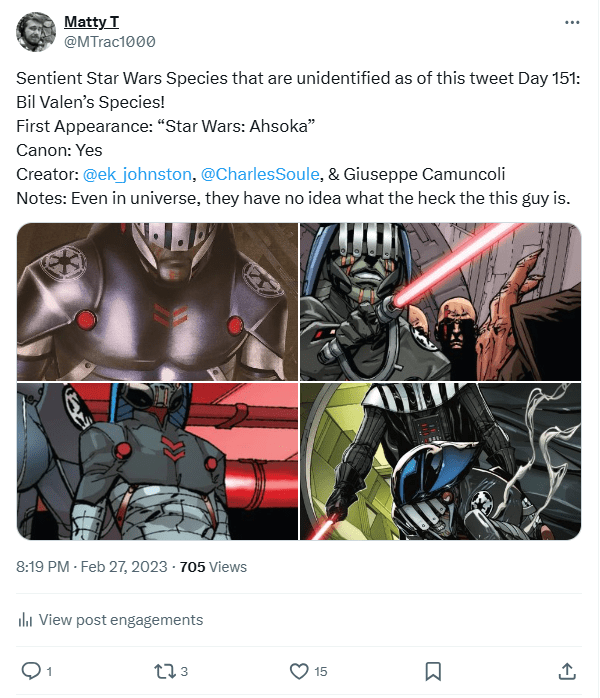Open the top-right red lightsaber image
The height and width of the screenshot is (698, 600).
pos(440,301)
